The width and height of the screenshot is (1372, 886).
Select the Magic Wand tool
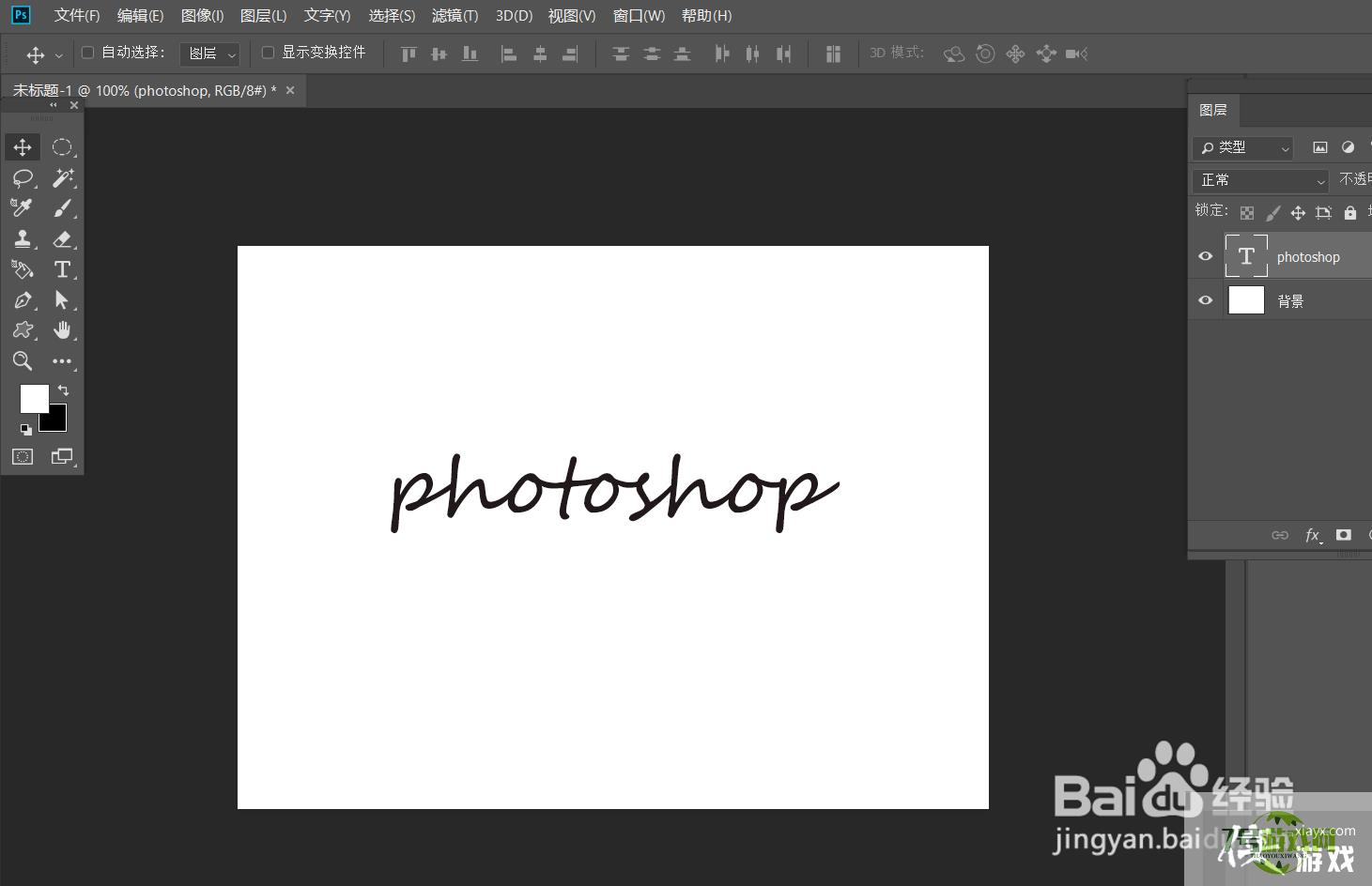point(62,178)
